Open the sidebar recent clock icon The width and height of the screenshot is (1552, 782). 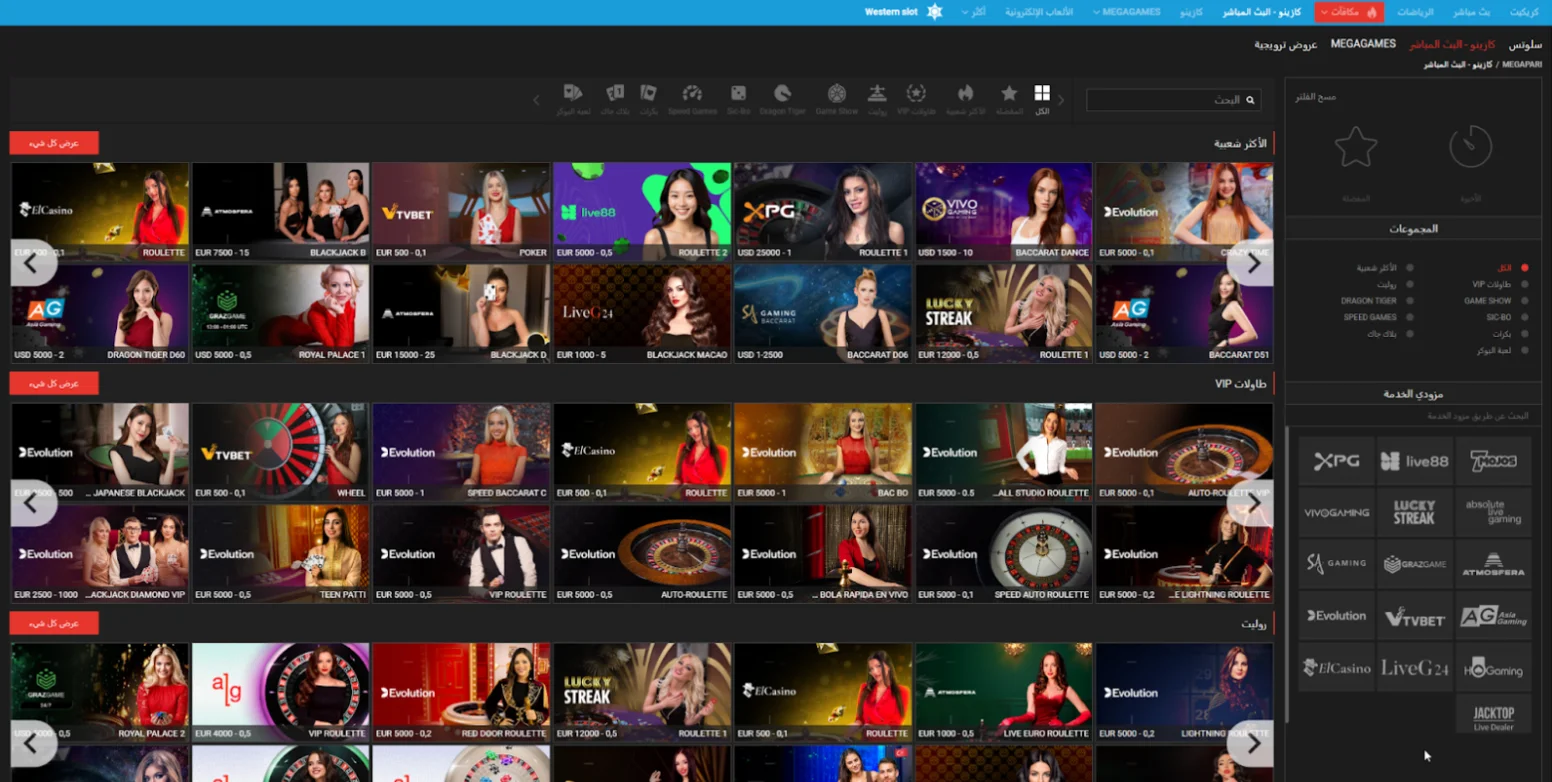point(1470,147)
